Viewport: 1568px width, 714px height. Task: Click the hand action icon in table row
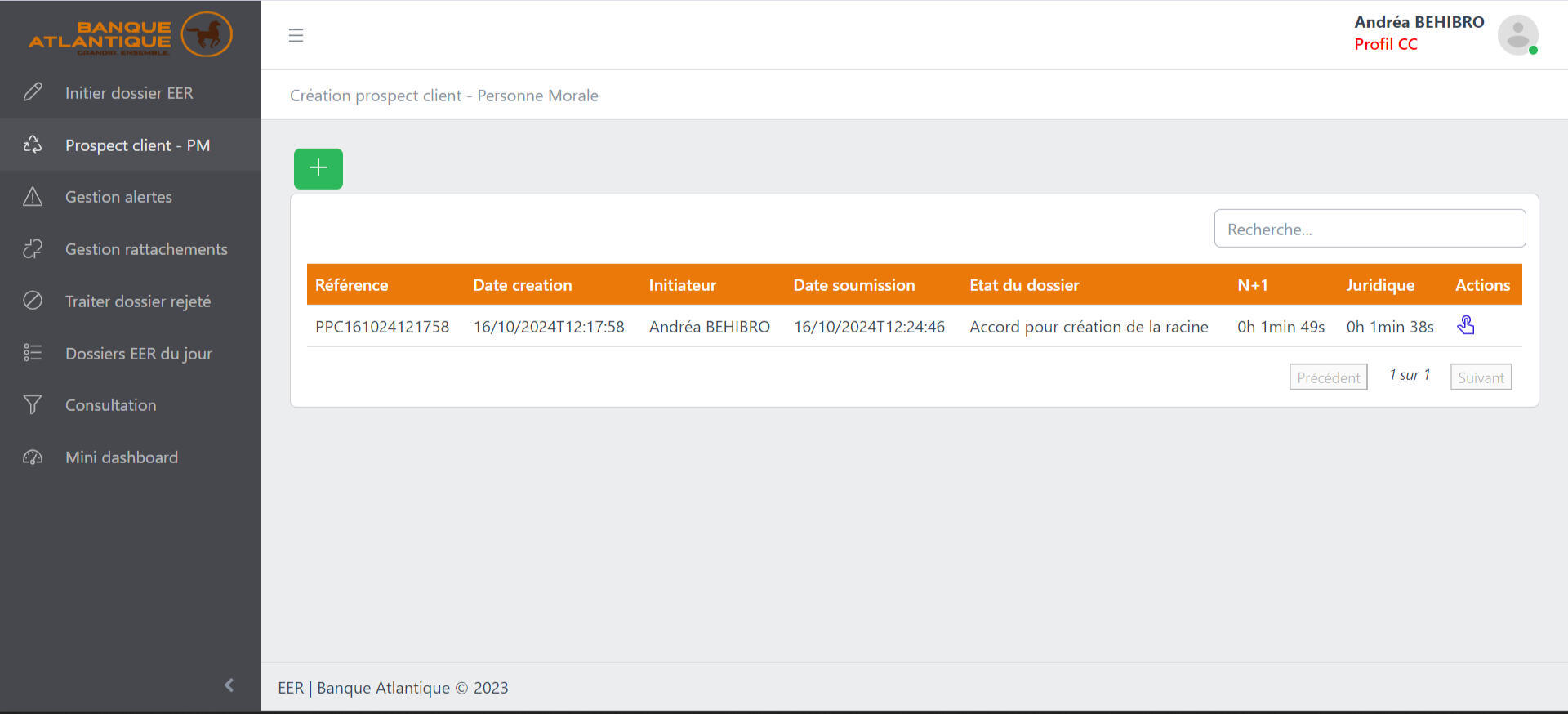point(1465,326)
